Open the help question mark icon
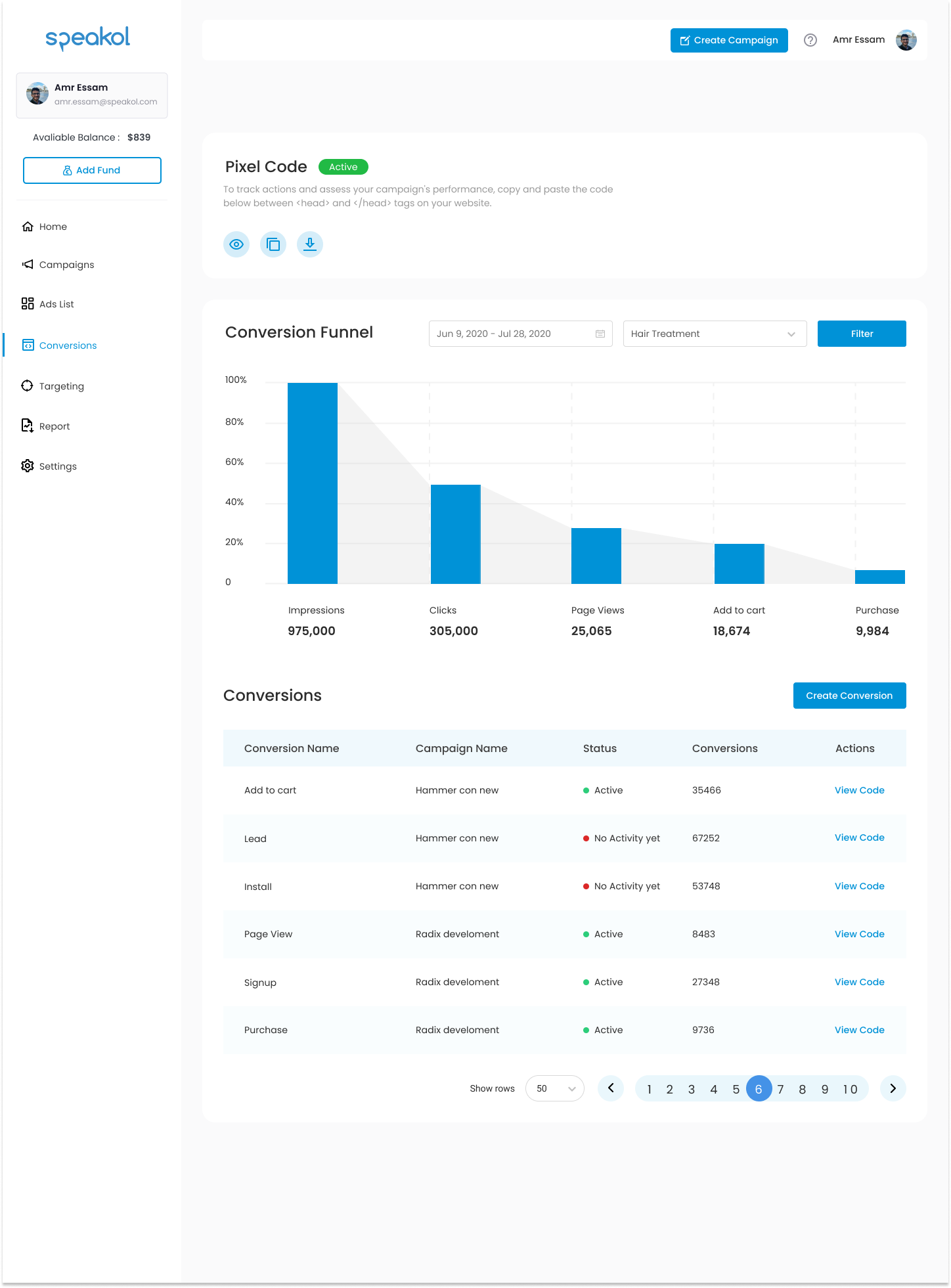951x1288 pixels. pos(810,40)
